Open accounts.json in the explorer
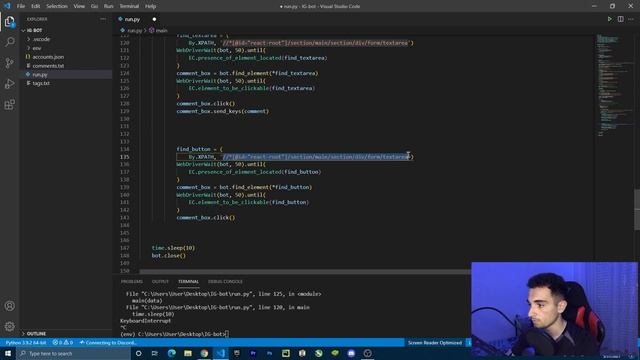The height and width of the screenshot is (360, 640). pos(48,57)
